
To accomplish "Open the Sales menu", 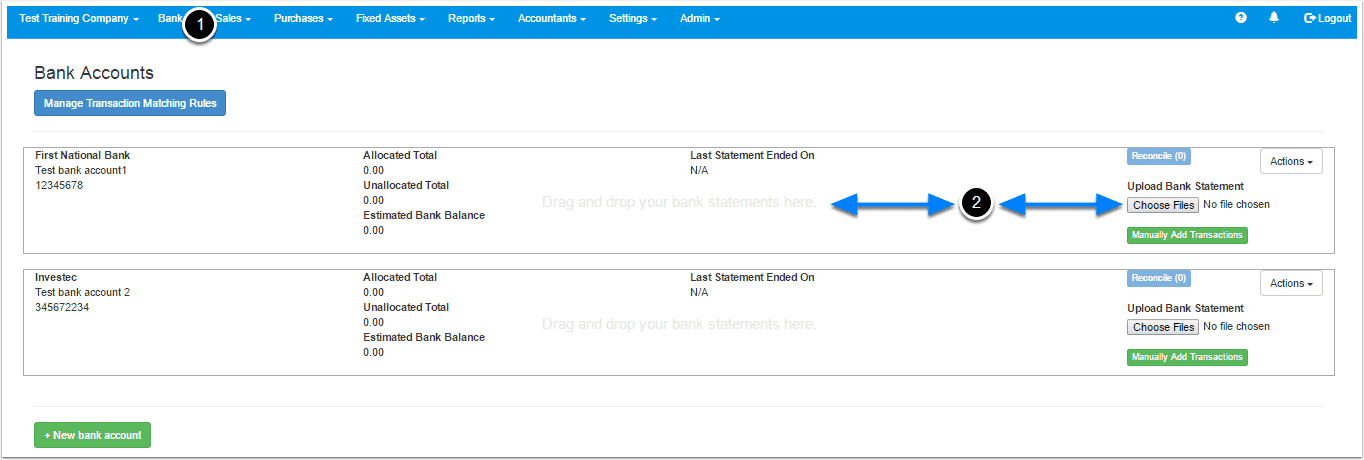I will tap(233, 18).
